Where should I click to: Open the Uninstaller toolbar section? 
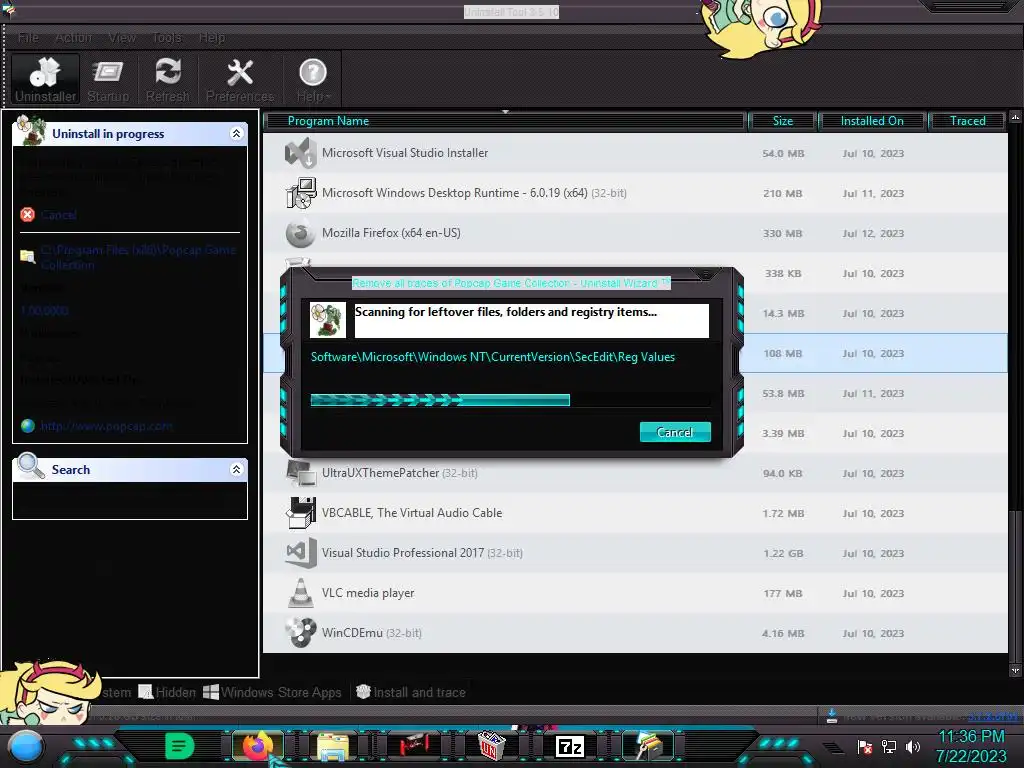pyautogui.click(x=45, y=79)
